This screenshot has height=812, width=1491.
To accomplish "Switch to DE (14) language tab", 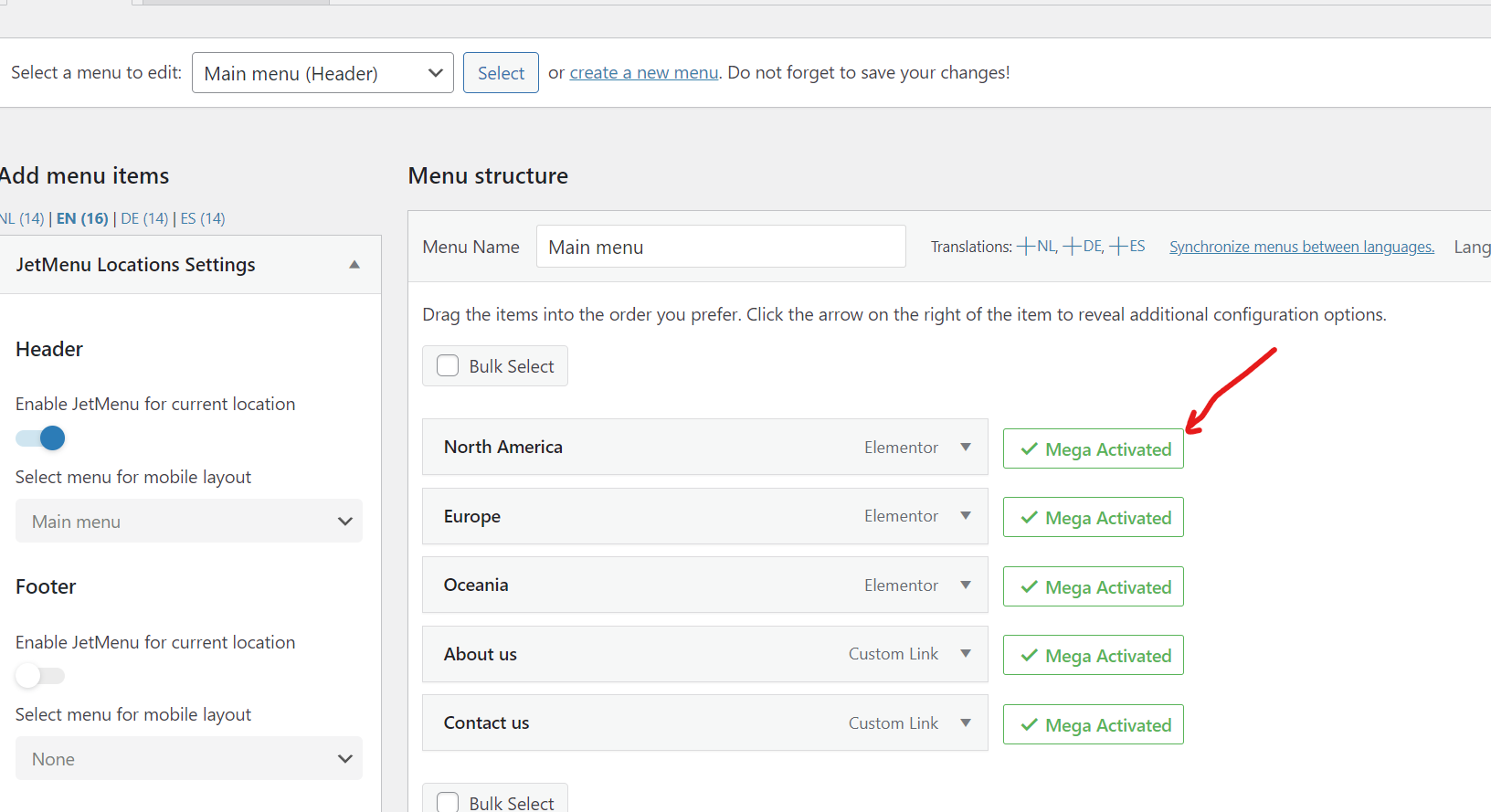I will [x=144, y=218].
